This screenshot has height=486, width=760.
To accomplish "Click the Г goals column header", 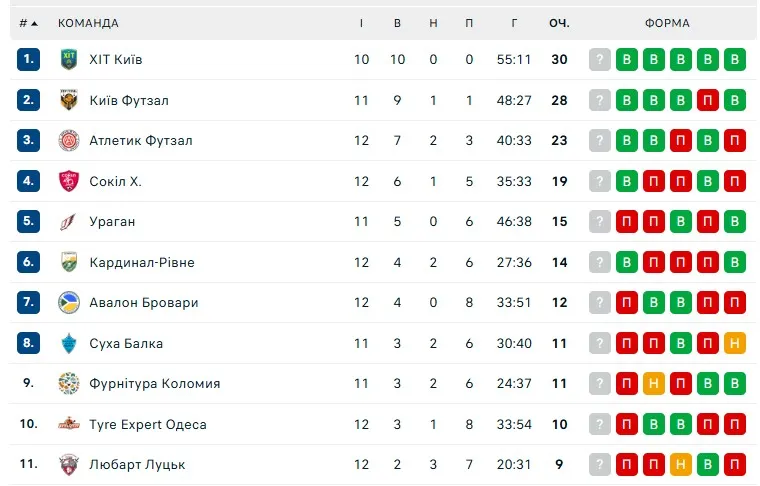I will [514, 23].
